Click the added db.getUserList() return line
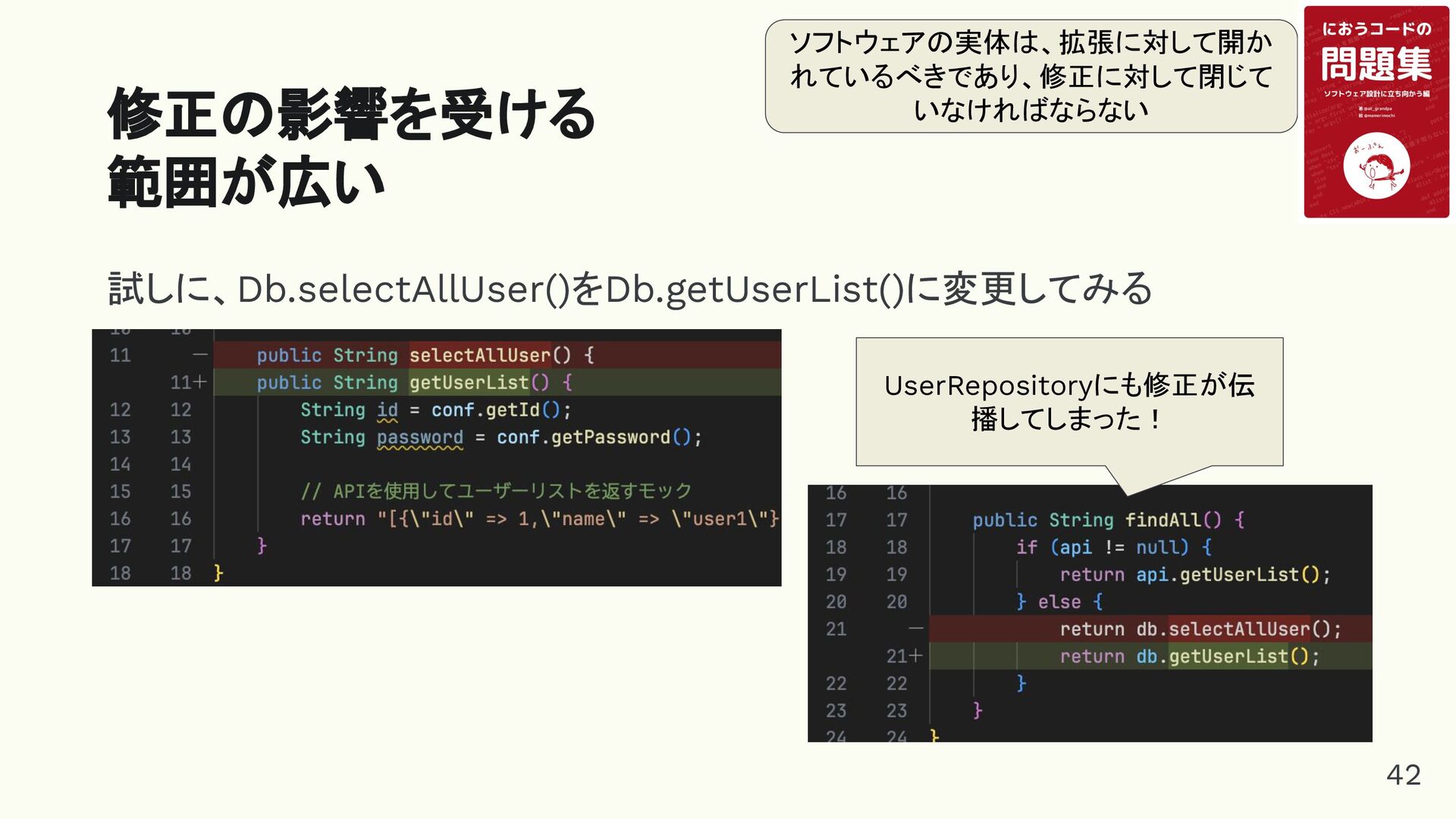The image size is (1456, 819). point(1189,656)
